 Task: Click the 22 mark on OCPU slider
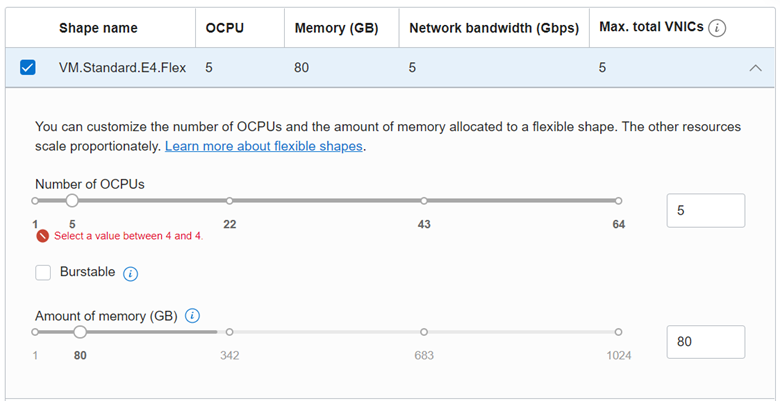(229, 201)
